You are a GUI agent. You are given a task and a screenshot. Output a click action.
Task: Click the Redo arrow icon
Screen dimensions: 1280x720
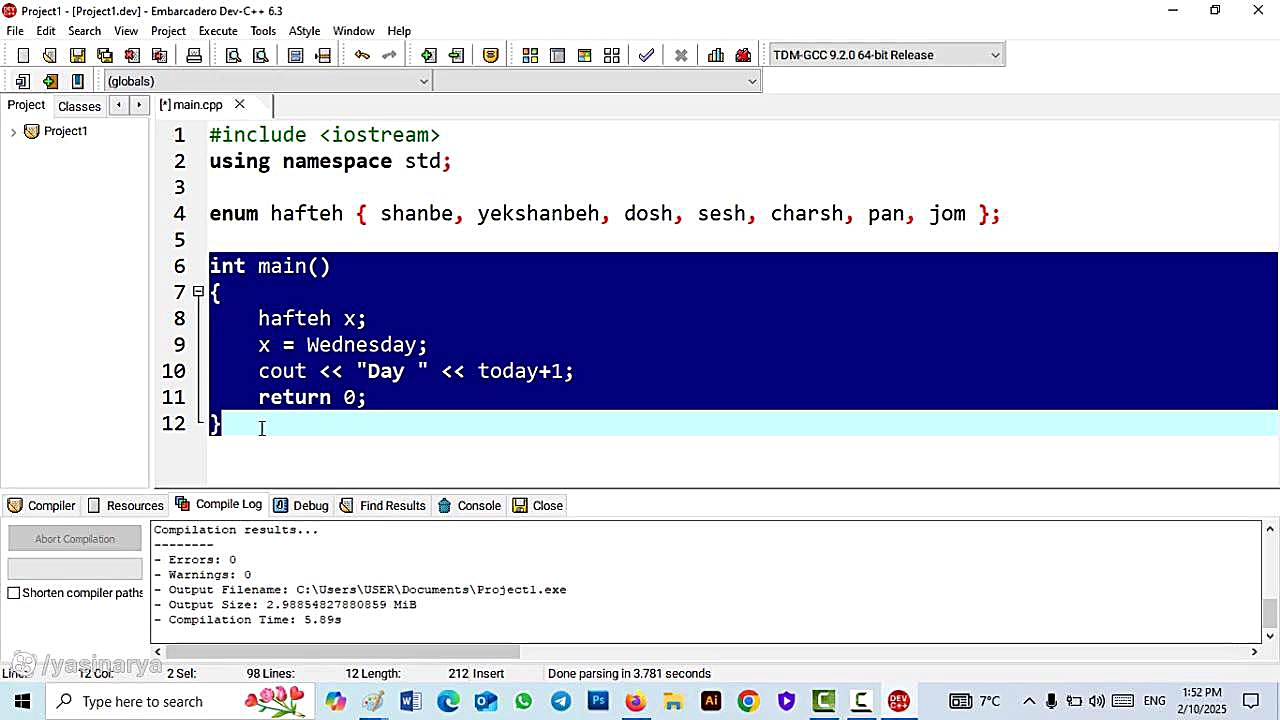coord(389,55)
